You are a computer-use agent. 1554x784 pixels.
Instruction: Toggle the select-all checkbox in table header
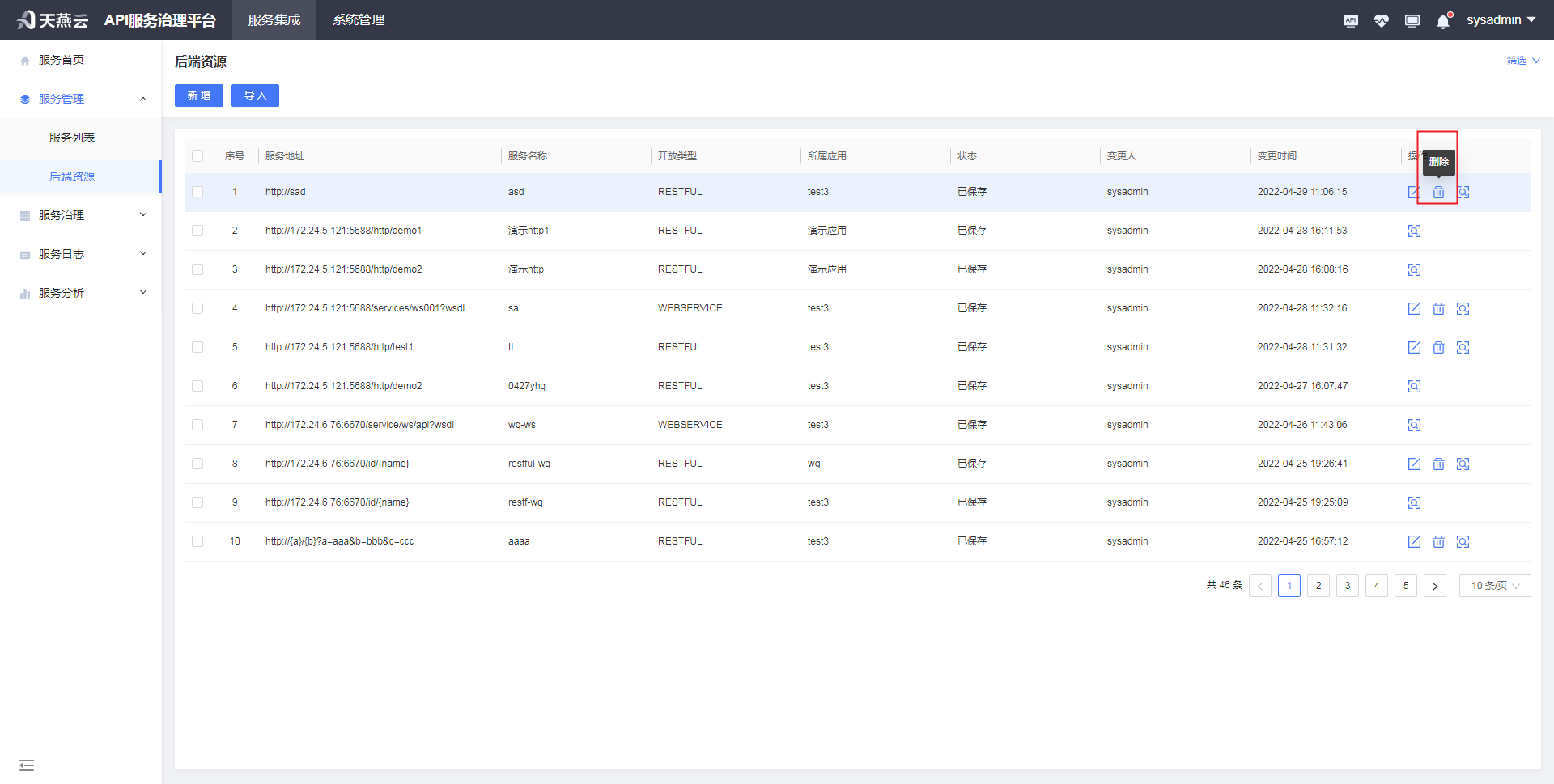point(197,156)
